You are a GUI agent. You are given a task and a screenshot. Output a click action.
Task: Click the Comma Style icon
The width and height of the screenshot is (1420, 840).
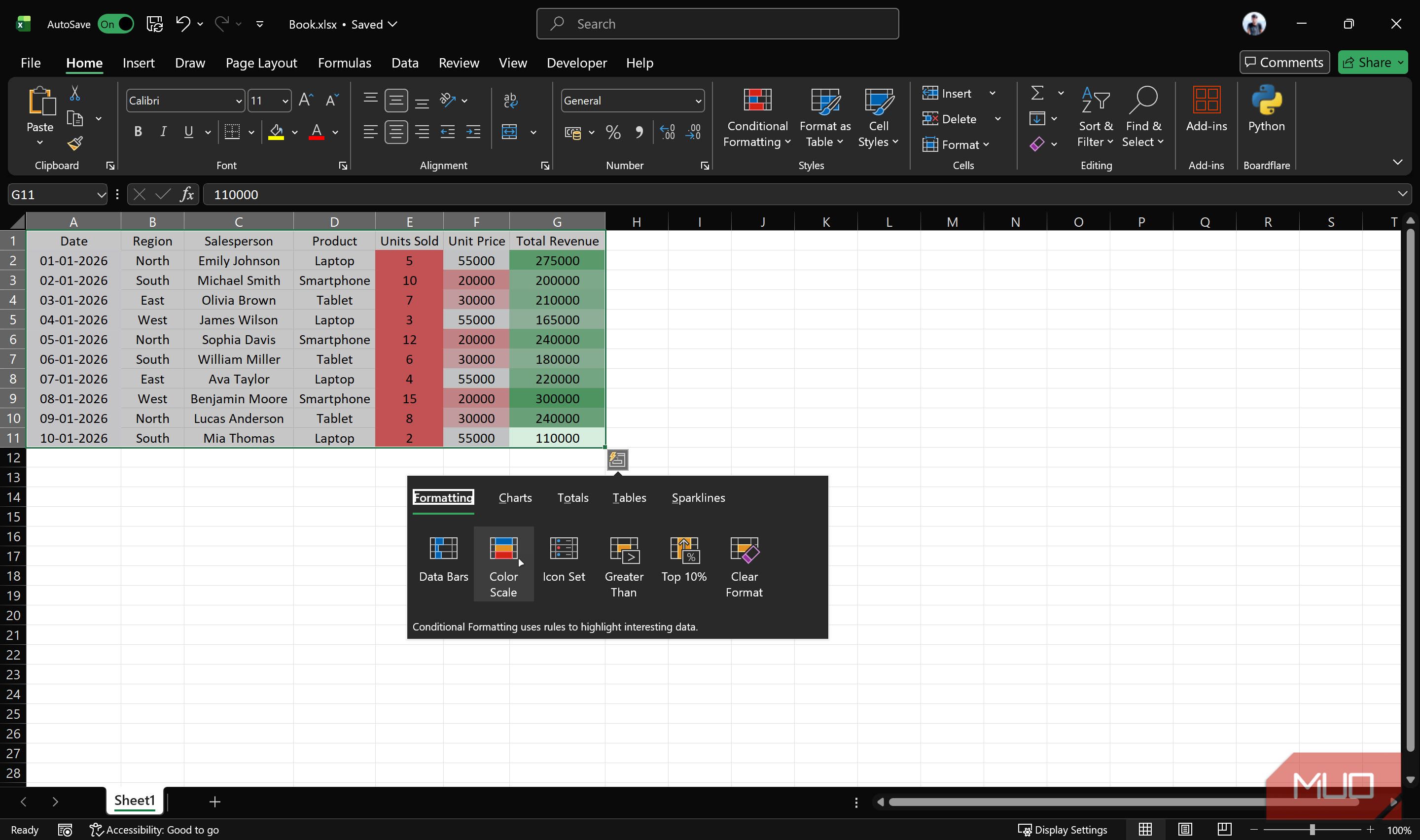pyautogui.click(x=639, y=133)
